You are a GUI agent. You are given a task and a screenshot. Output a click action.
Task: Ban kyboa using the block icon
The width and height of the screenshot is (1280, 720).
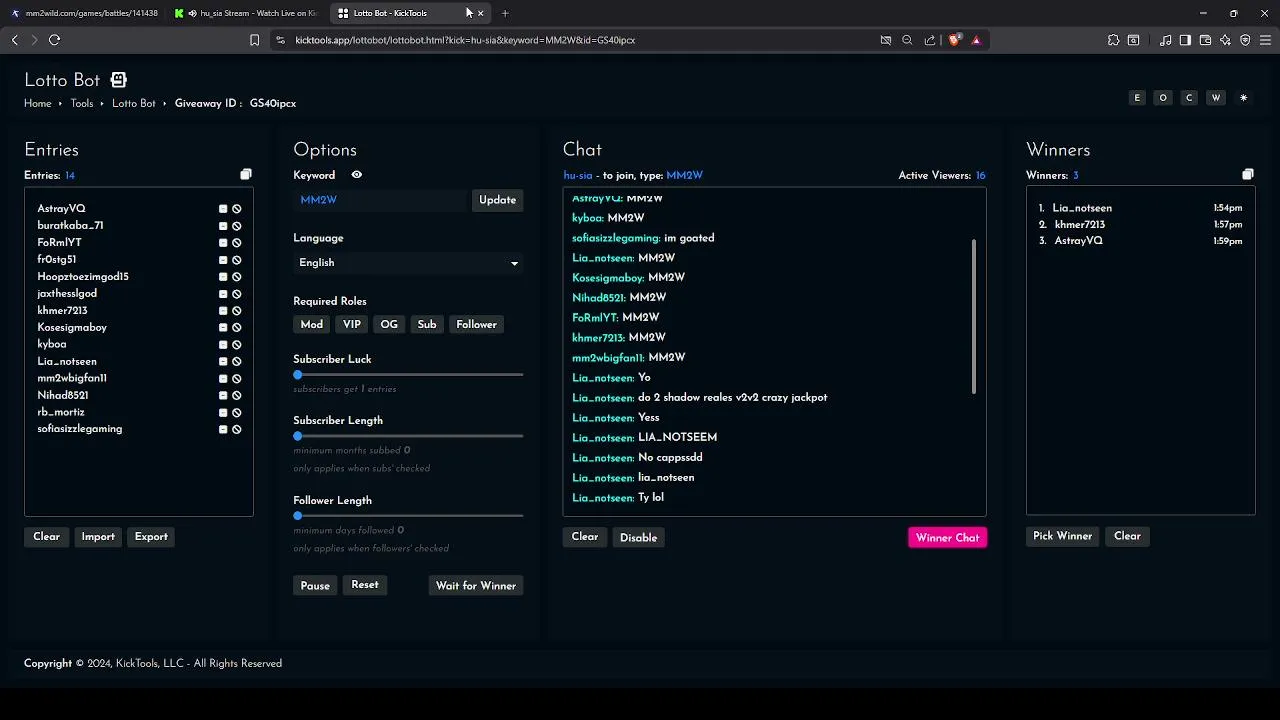237,345
